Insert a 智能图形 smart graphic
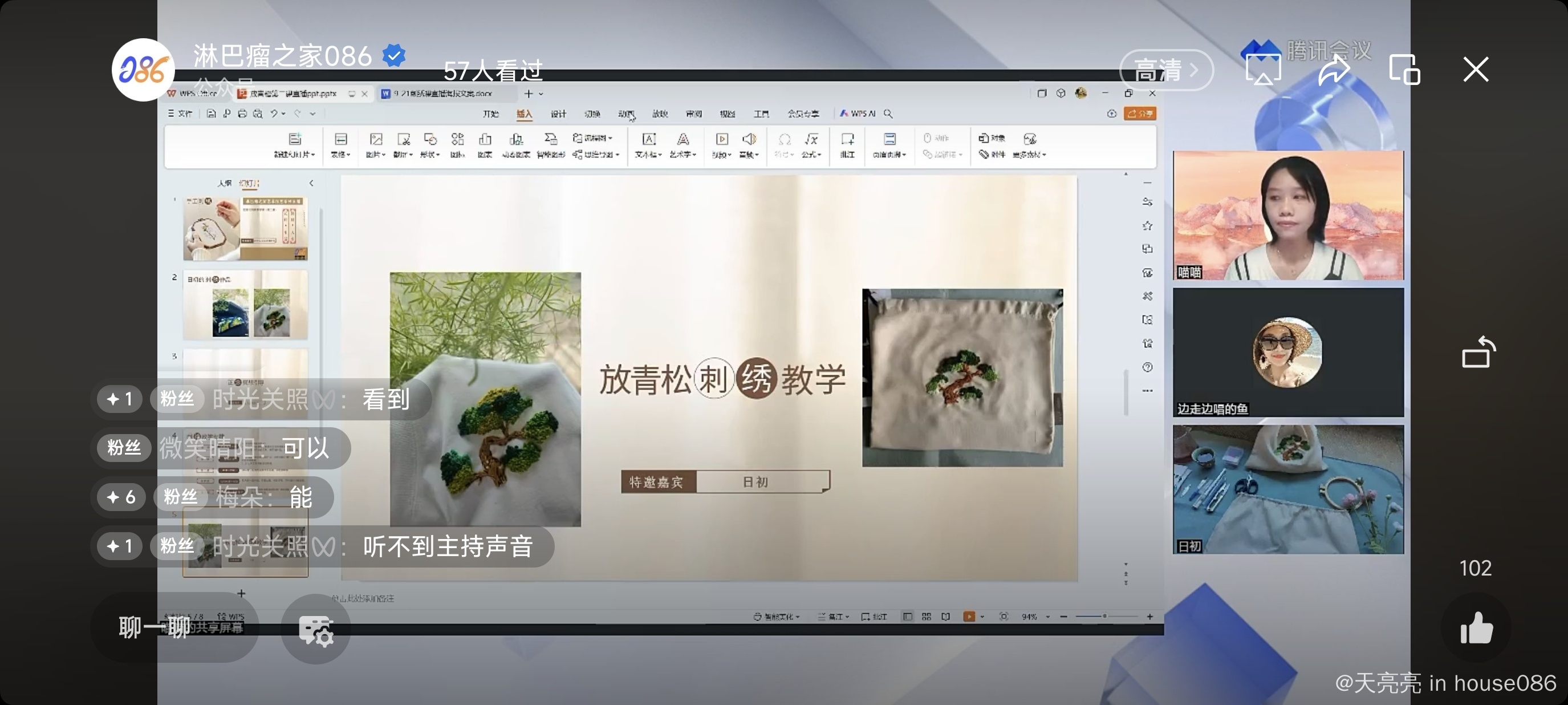This screenshot has width=1568, height=705. pos(551,145)
